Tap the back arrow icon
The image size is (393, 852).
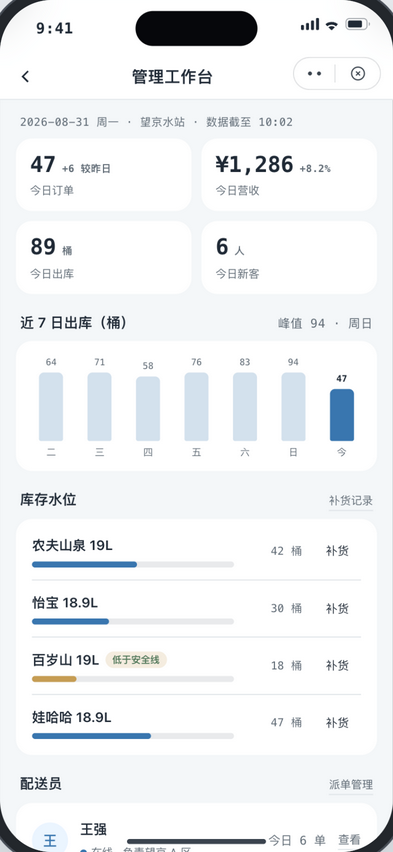tap(25, 77)
